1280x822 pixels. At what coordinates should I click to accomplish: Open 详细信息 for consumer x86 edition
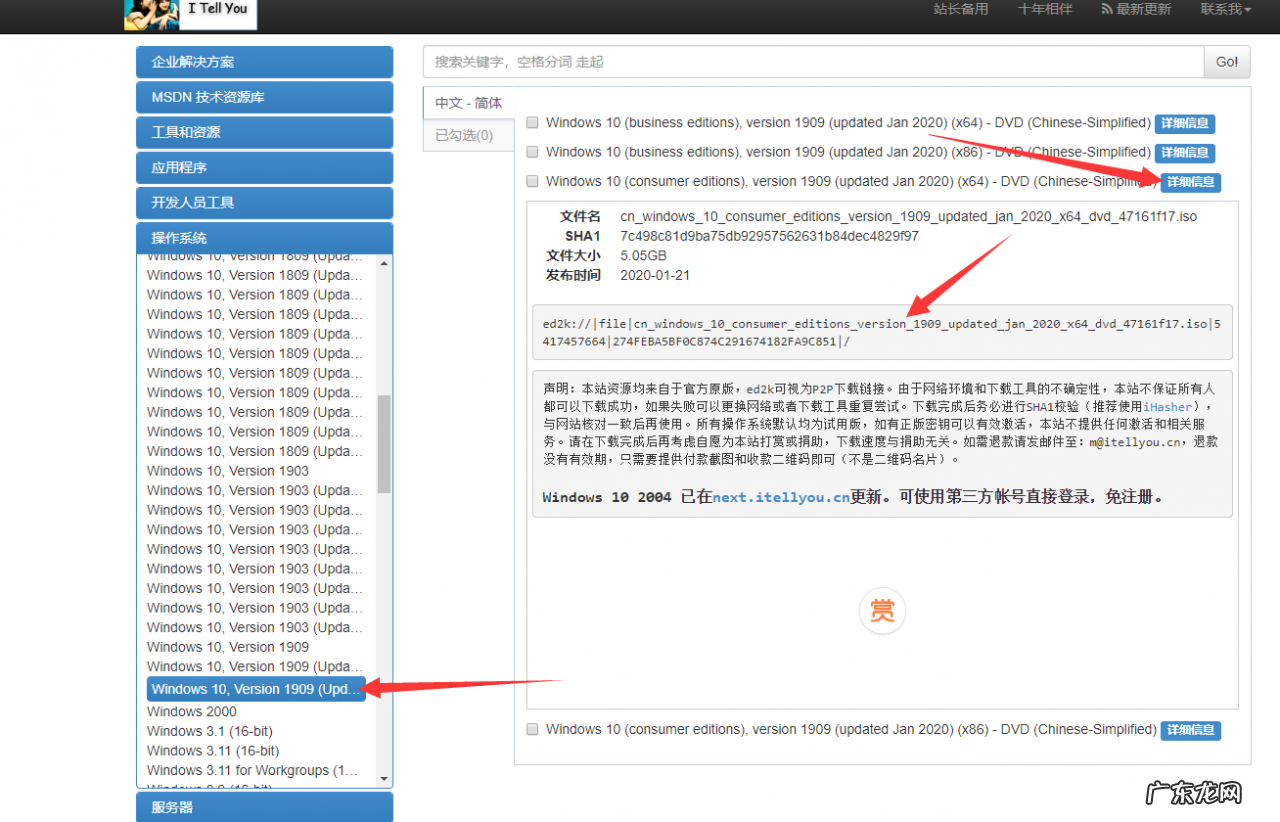pyautogui.click(x=1190, y=730)
